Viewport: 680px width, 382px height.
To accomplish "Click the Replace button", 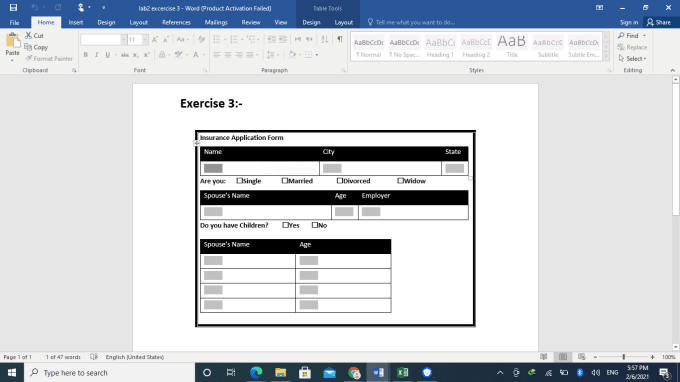I will click(632, 47).
